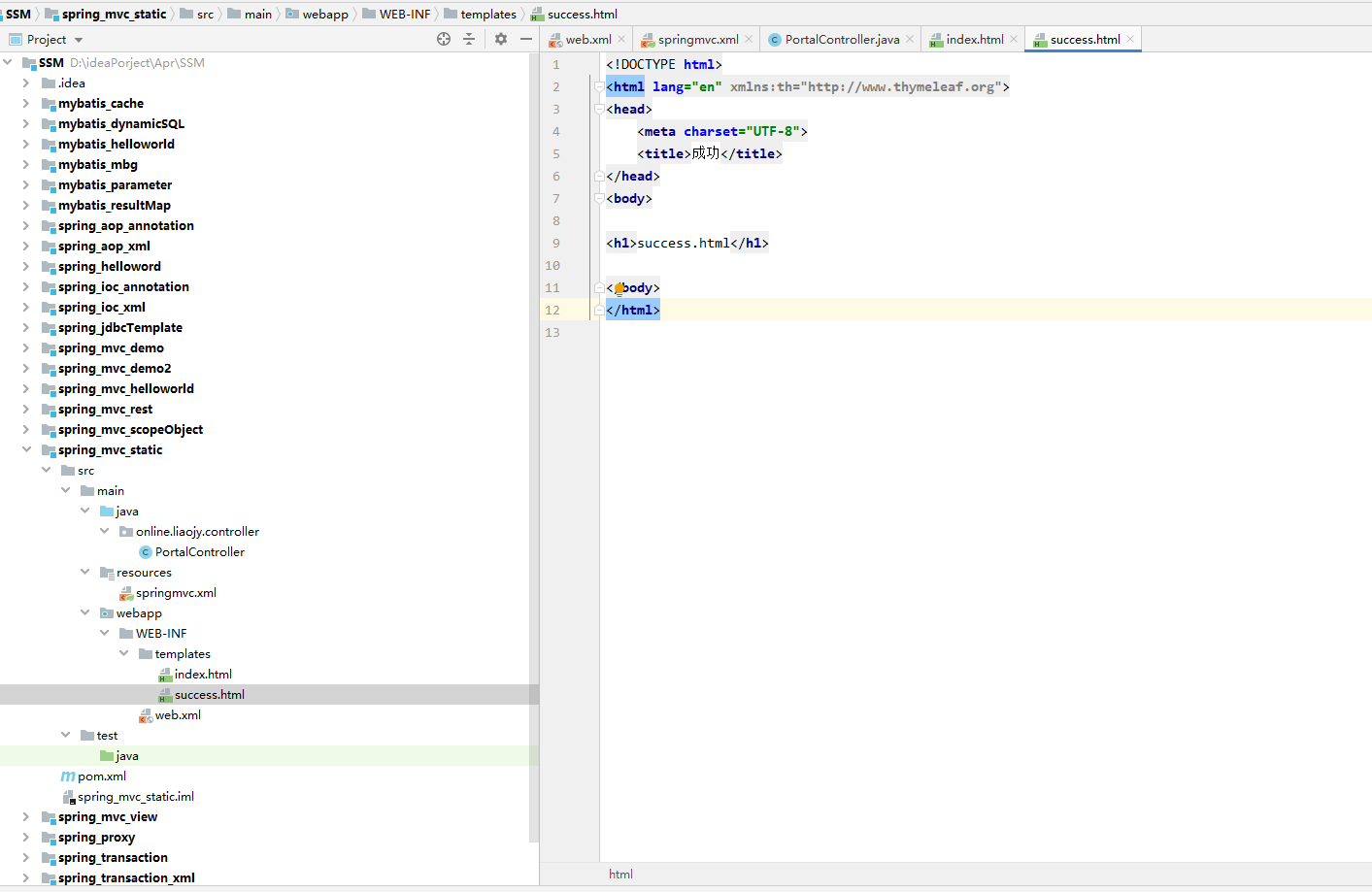Collapse the WEB-INF folder arrow
This screenshot has width=1372, height=892.
coord(104,633)
